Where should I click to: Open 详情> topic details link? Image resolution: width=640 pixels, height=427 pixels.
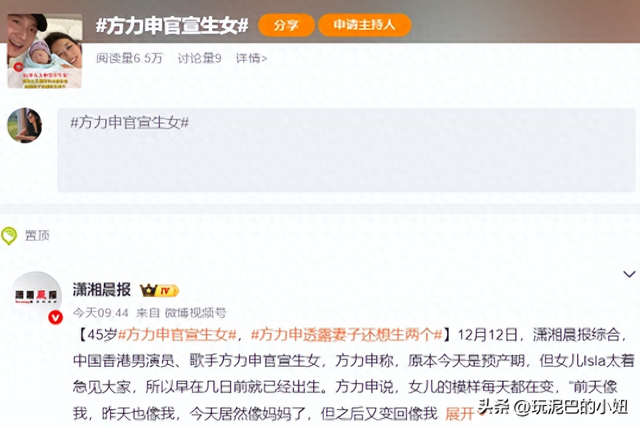point(251,58)
